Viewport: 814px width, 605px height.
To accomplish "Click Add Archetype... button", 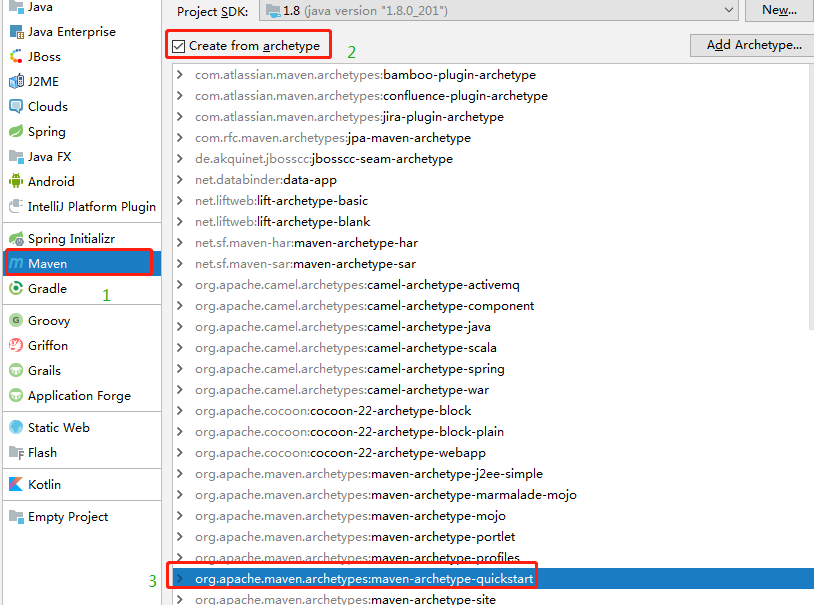I will click(x=753, y=45).
